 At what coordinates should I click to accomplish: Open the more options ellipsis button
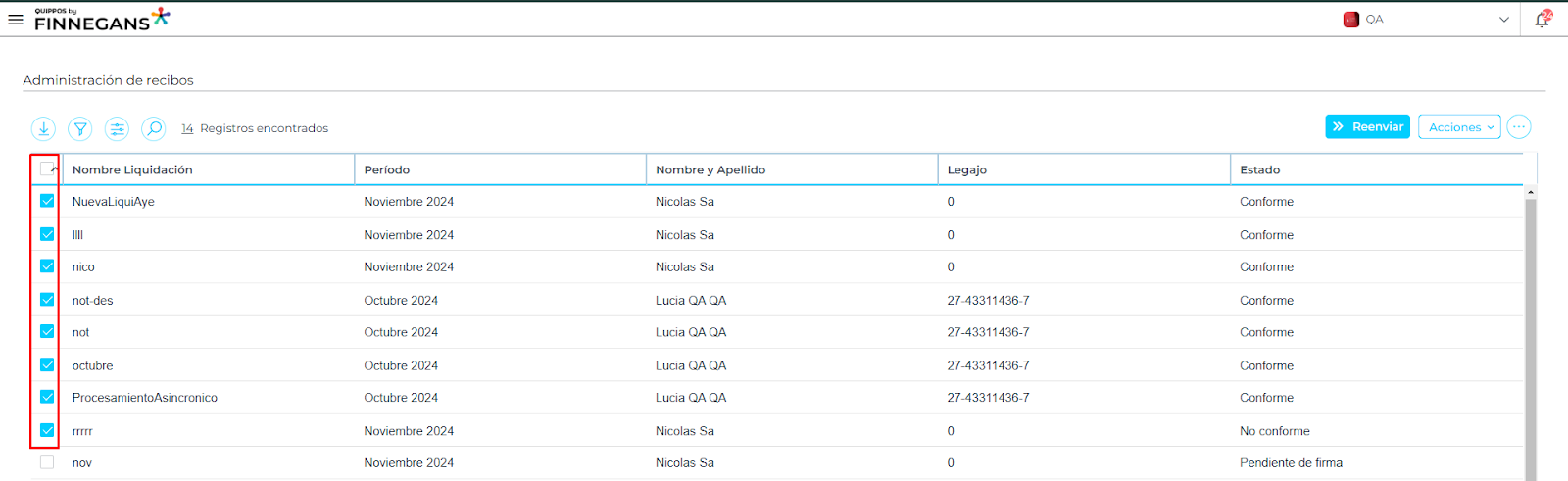(1518, 127)
